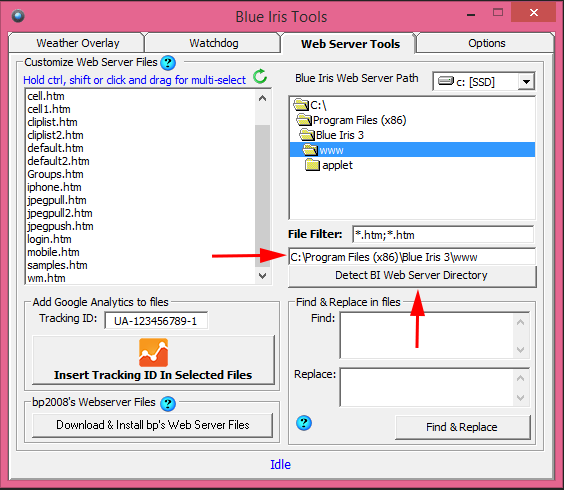Screen dimensions: 564x490
Task: Click the file list scroll up arrow
Action: [x=263, y=98]
